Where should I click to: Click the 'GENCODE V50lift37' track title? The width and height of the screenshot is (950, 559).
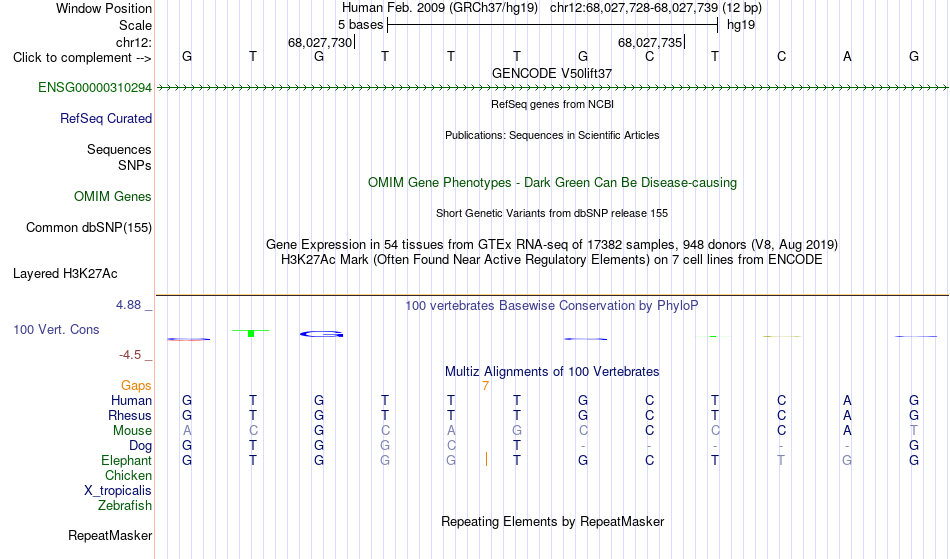tap(552, 73)
